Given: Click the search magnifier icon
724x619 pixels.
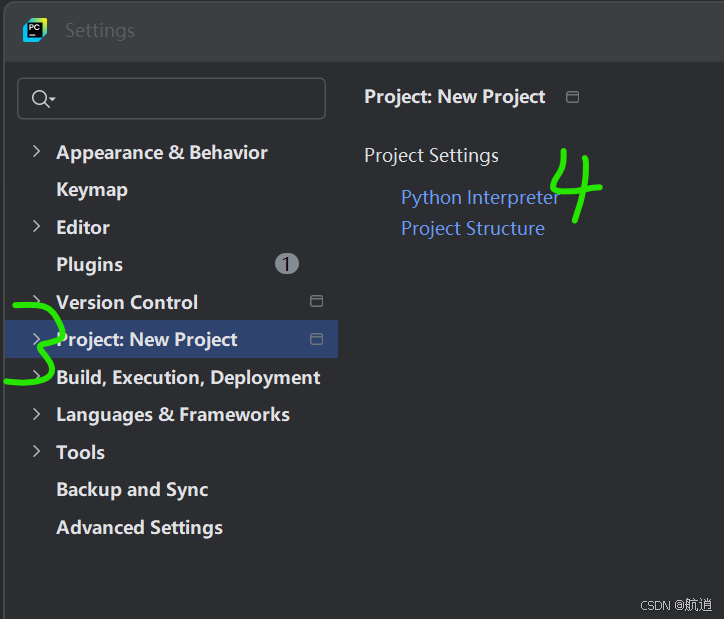Looking at the screenshot, I should click(41, 98).
